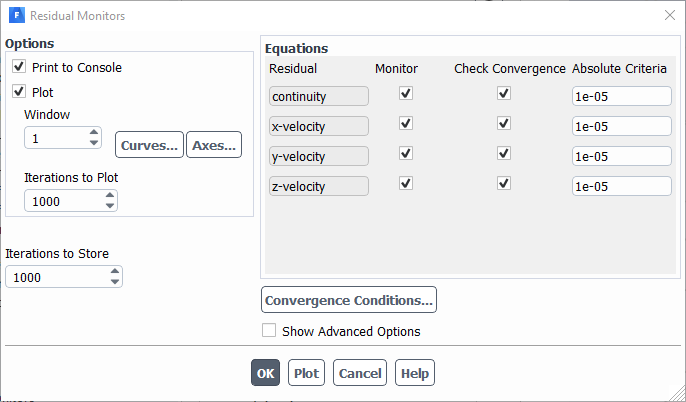Viewport: 686px width, 402px height.
Task: Toggle Monitor checkbox for z-velocity
Action: point(405,184)
